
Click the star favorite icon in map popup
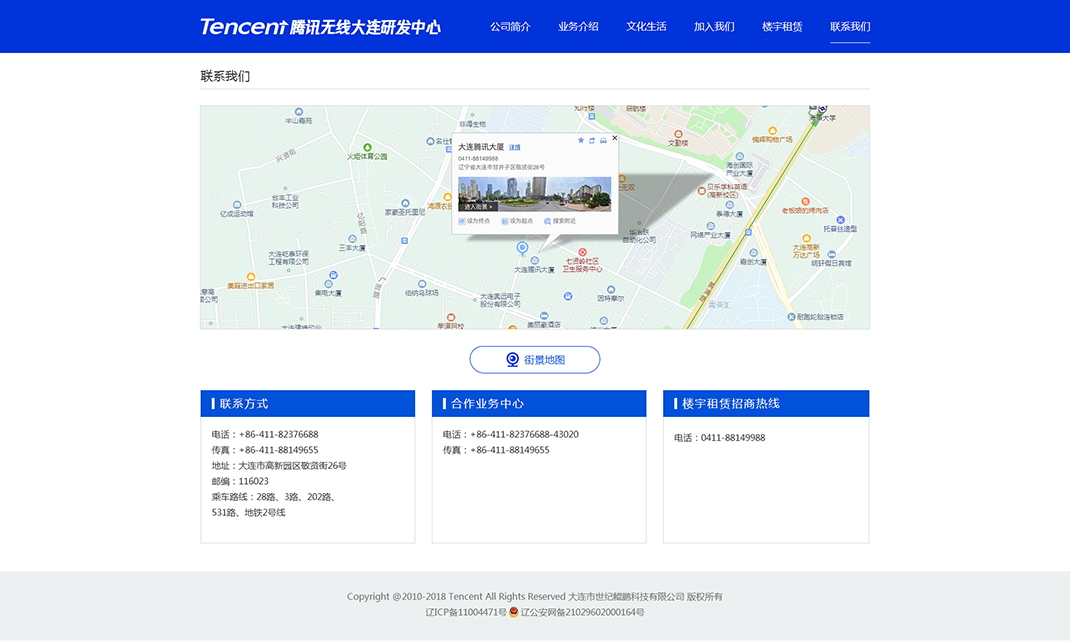point(581,140)
